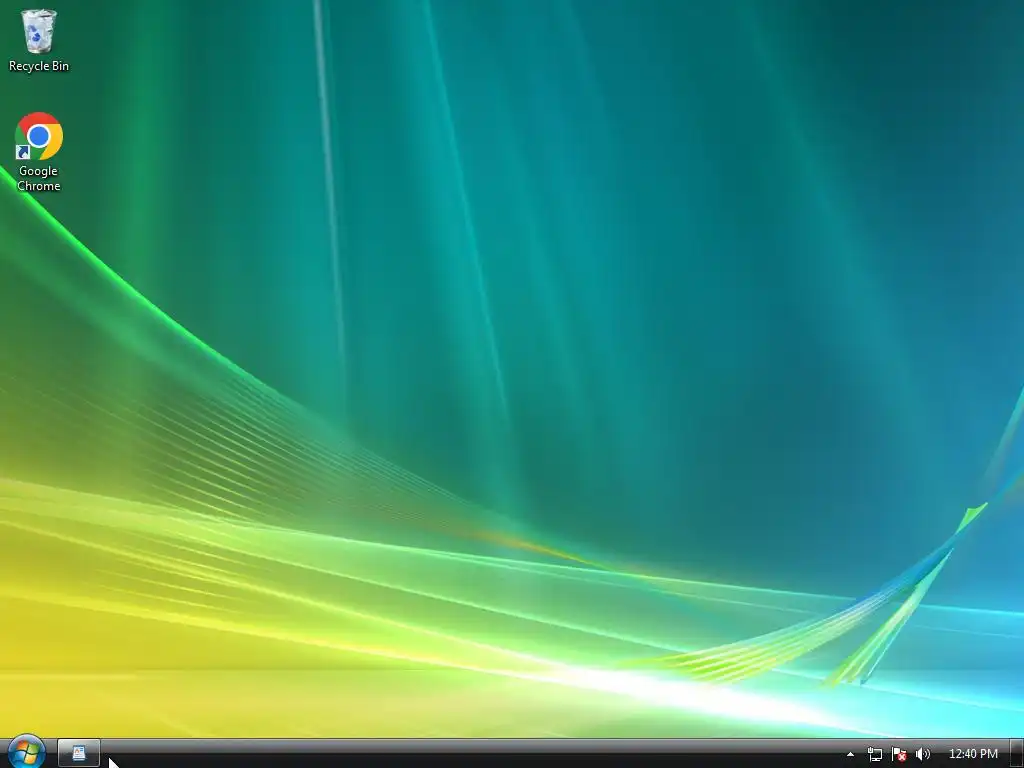This screenshot has width=1024, height=768.
Task: Click the volume speaker tray icon
Action: coord(923,754)
